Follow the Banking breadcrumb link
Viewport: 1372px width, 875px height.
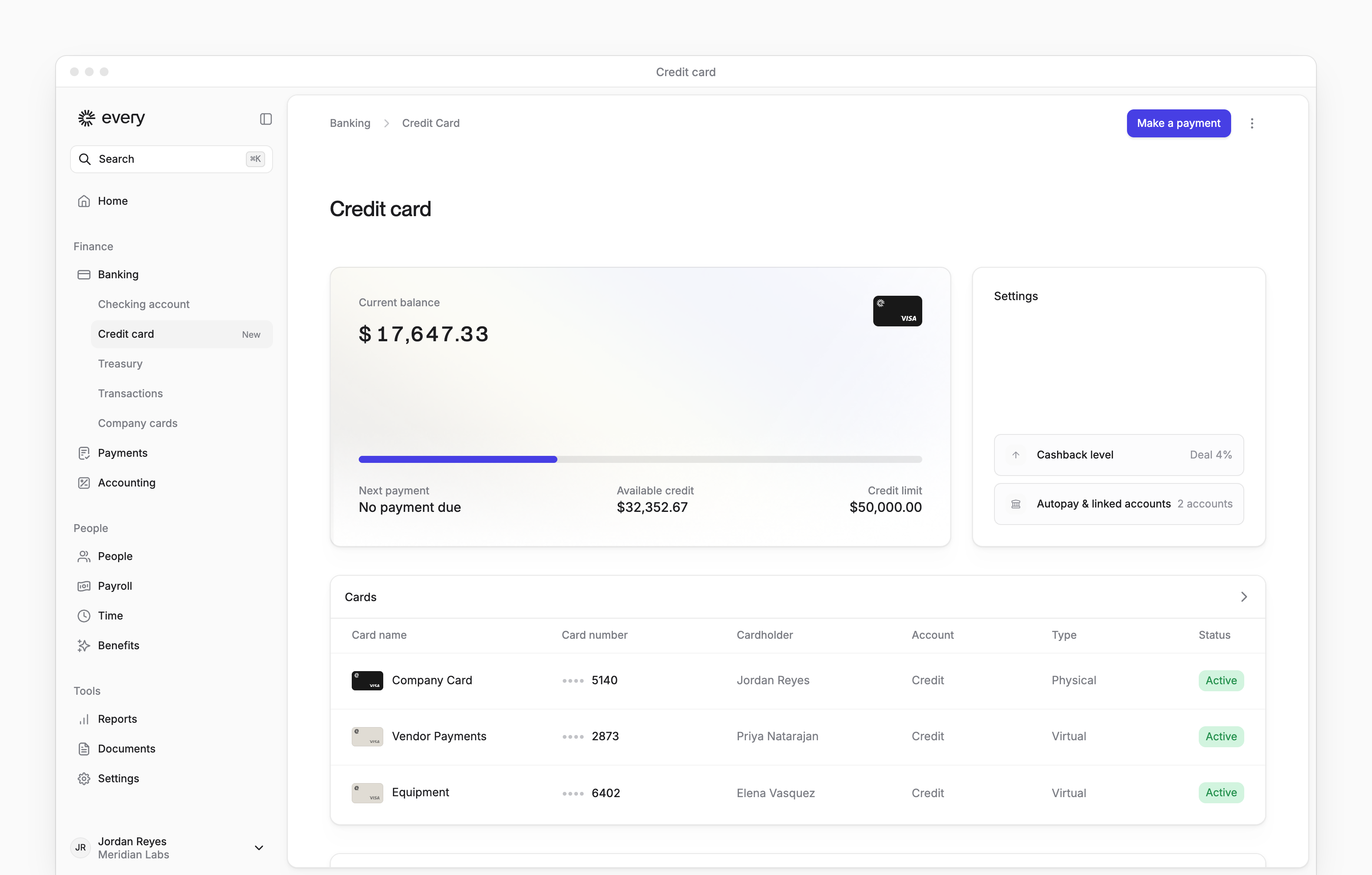point(350,124)
